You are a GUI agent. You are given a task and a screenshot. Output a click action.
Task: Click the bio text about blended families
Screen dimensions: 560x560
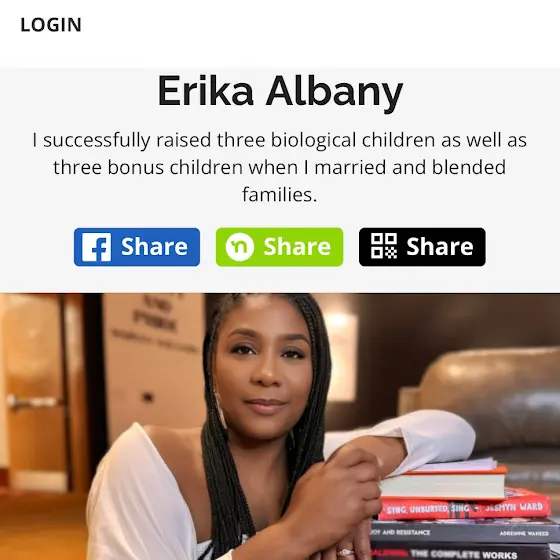point(280,167)
